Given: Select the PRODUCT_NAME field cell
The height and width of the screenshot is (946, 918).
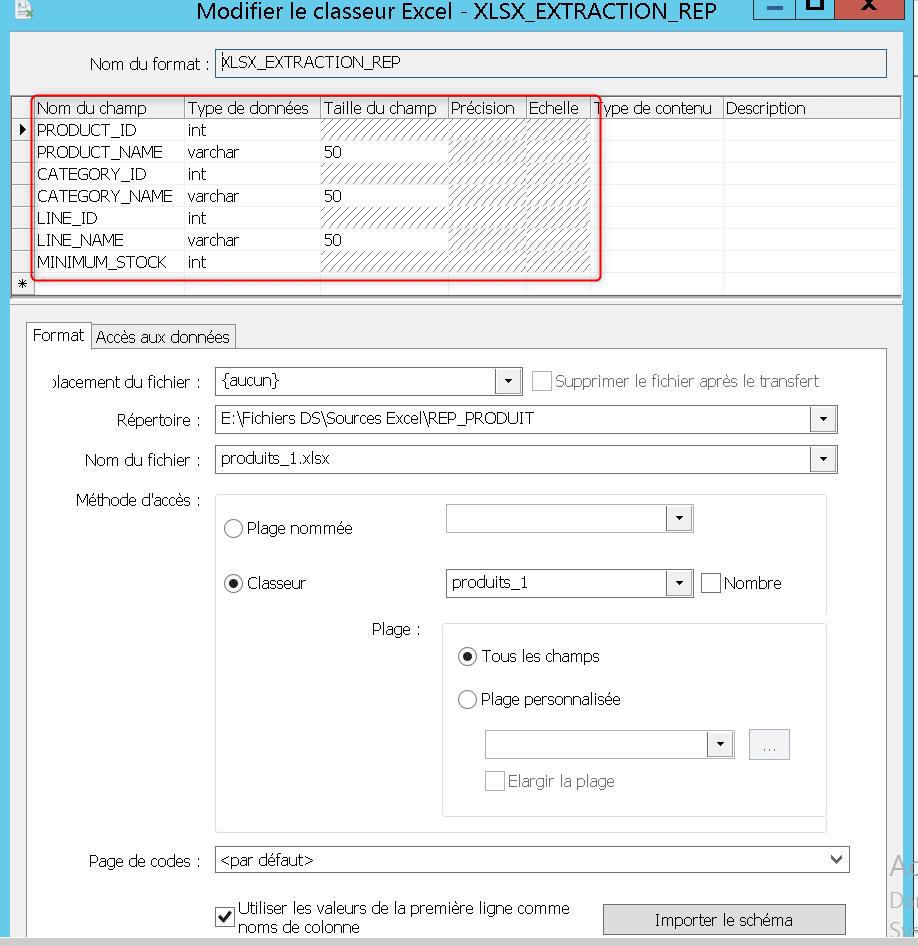Looking at the screenshot, I should (x=100, y=152).
